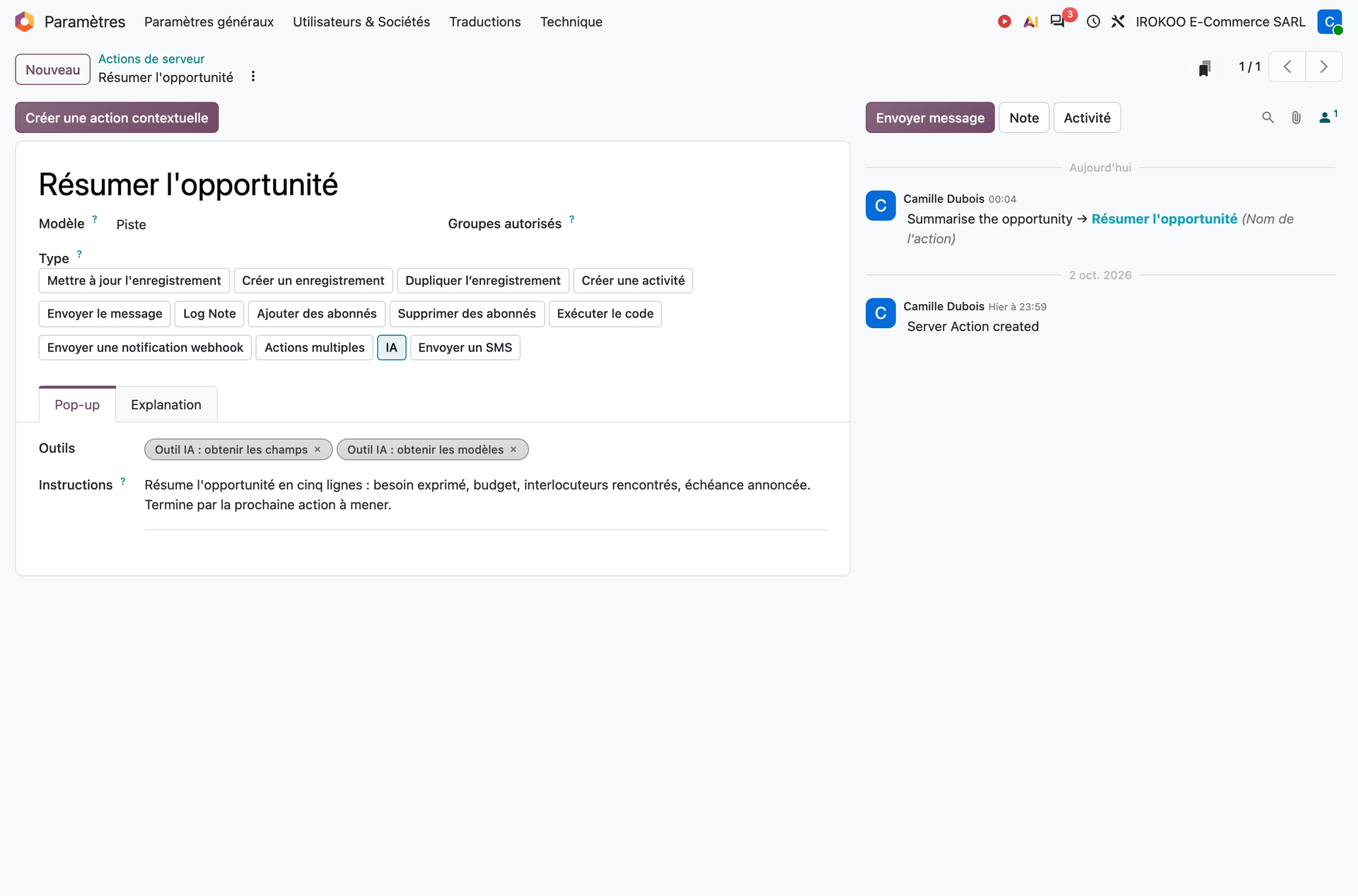Show help tooltip next to Modèle

point(95,219)
